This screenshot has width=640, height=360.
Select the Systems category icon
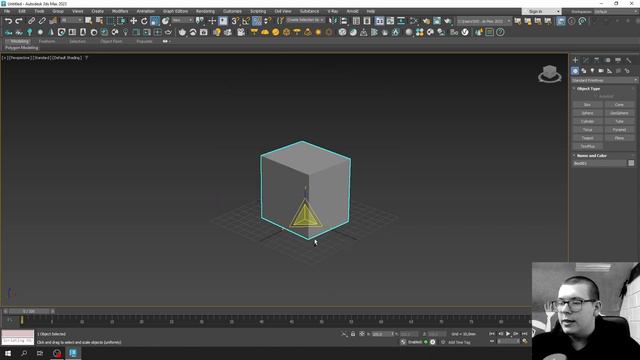tap(627, 71)
